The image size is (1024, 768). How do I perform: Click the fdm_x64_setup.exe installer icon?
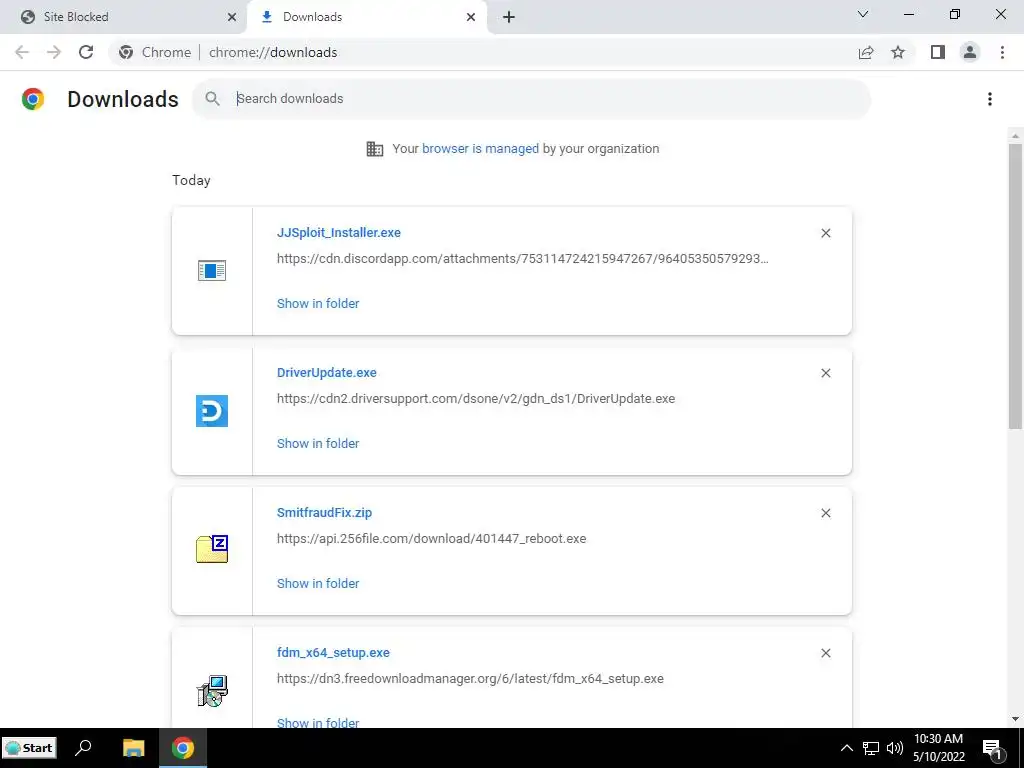pos(212,691)
